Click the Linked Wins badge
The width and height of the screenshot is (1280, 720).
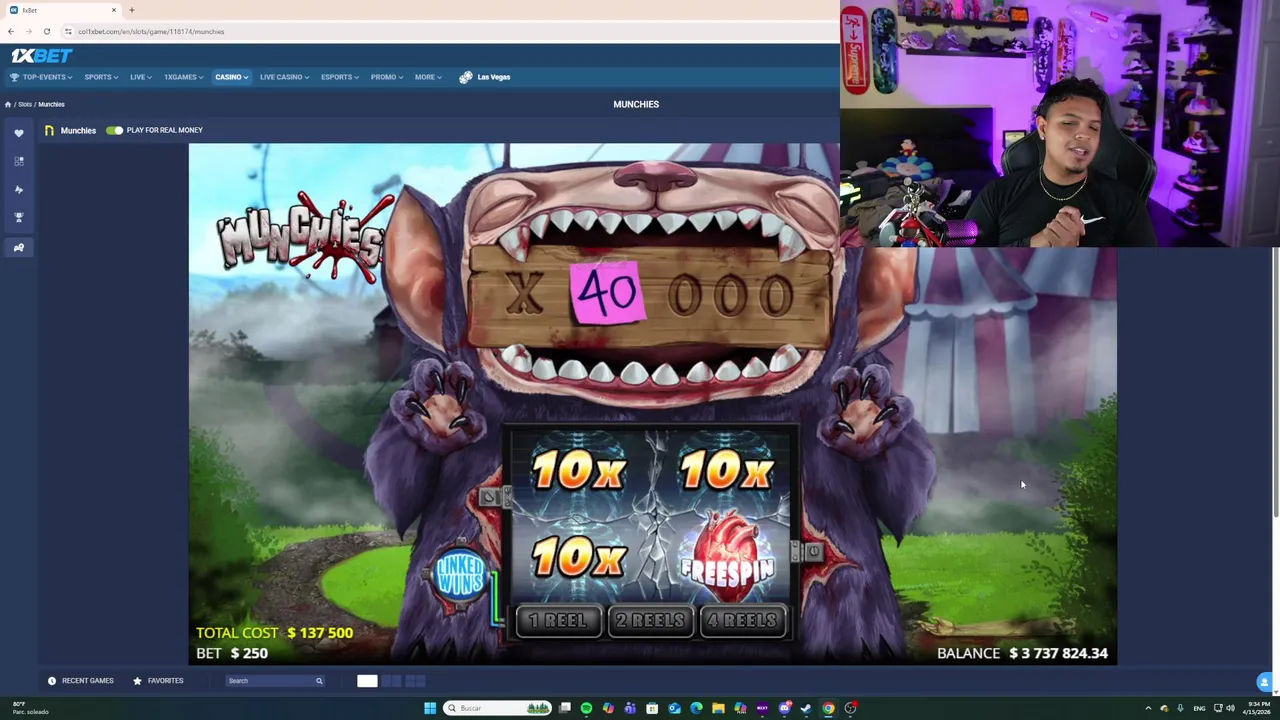tap(460, 577)
